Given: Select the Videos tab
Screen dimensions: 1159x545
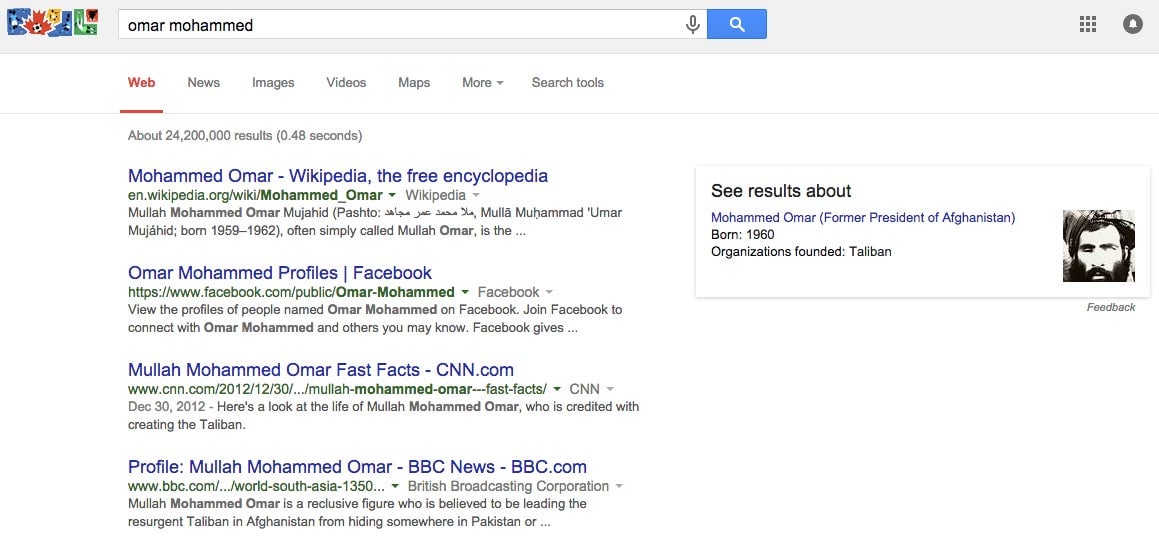Looking at the screenshot, I should click(x=346, y=83).
